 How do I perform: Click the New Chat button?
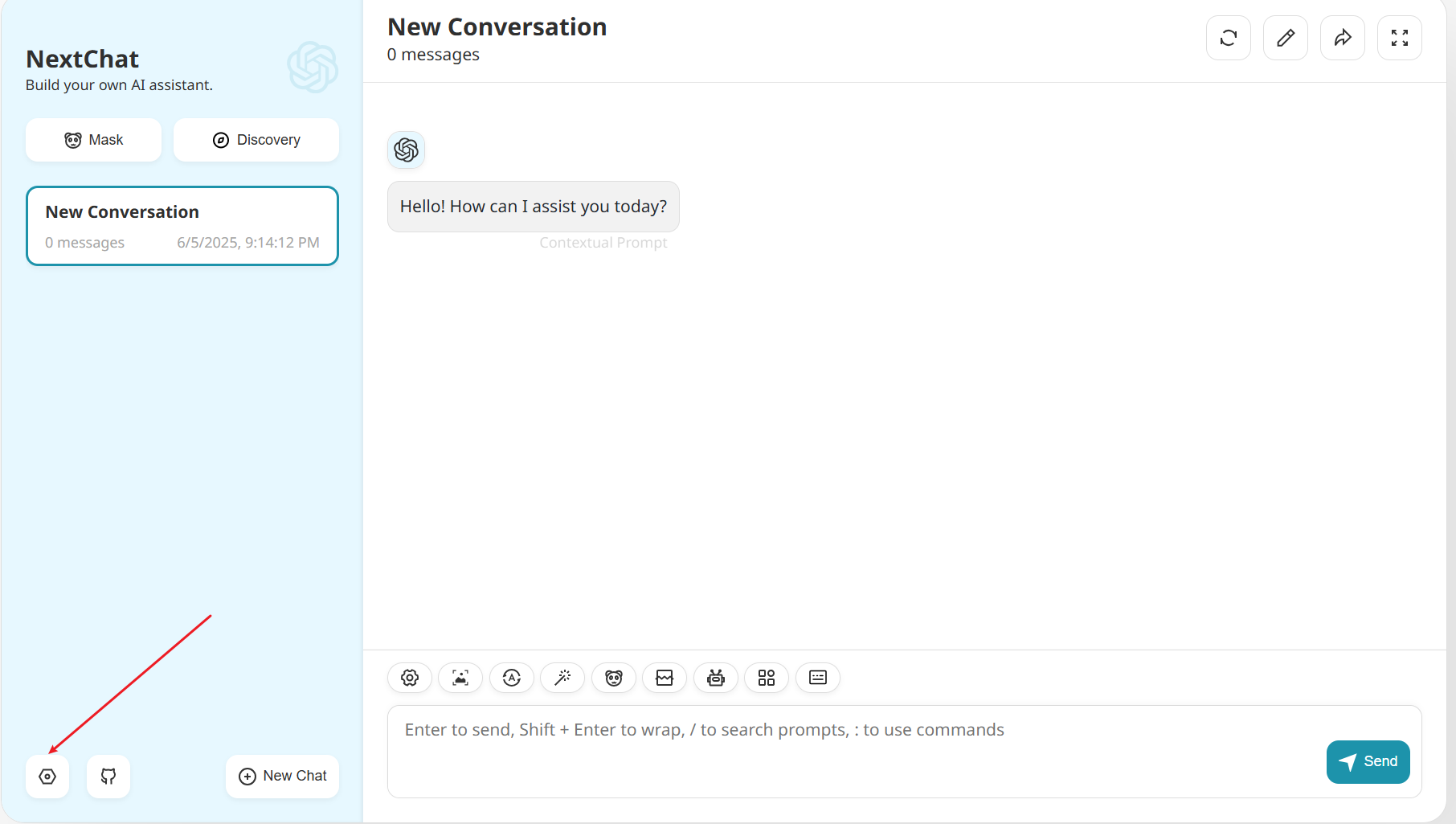click(x=282, y=777)
